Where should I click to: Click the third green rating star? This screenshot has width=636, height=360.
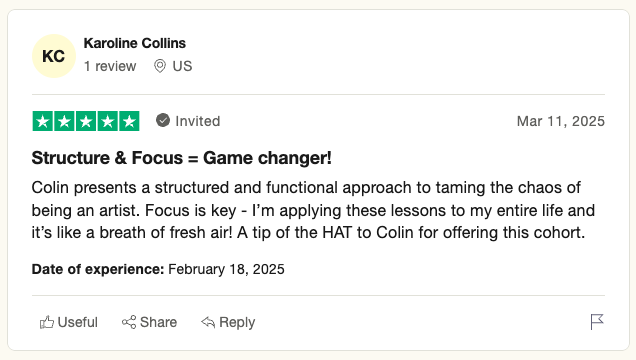click(x=86, y=121)
